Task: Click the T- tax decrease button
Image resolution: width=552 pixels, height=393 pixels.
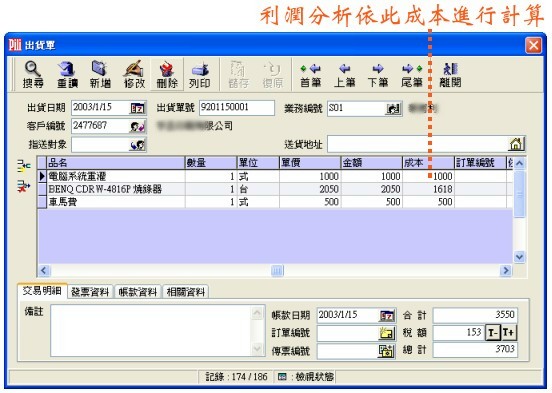Action: 493,332
